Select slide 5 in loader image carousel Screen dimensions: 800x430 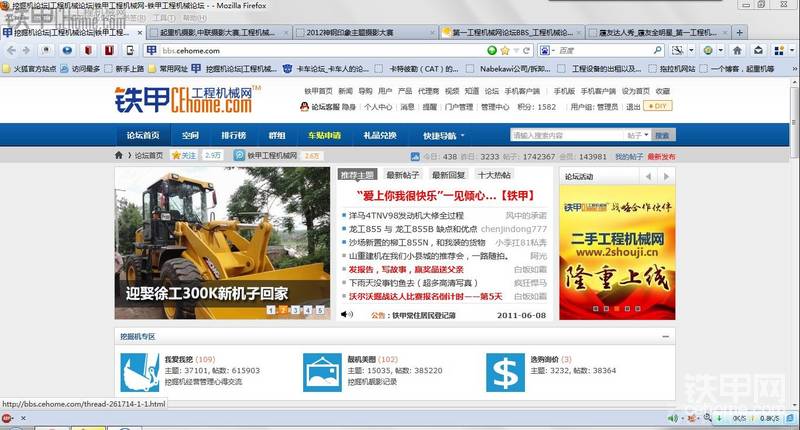coord(320,310)
